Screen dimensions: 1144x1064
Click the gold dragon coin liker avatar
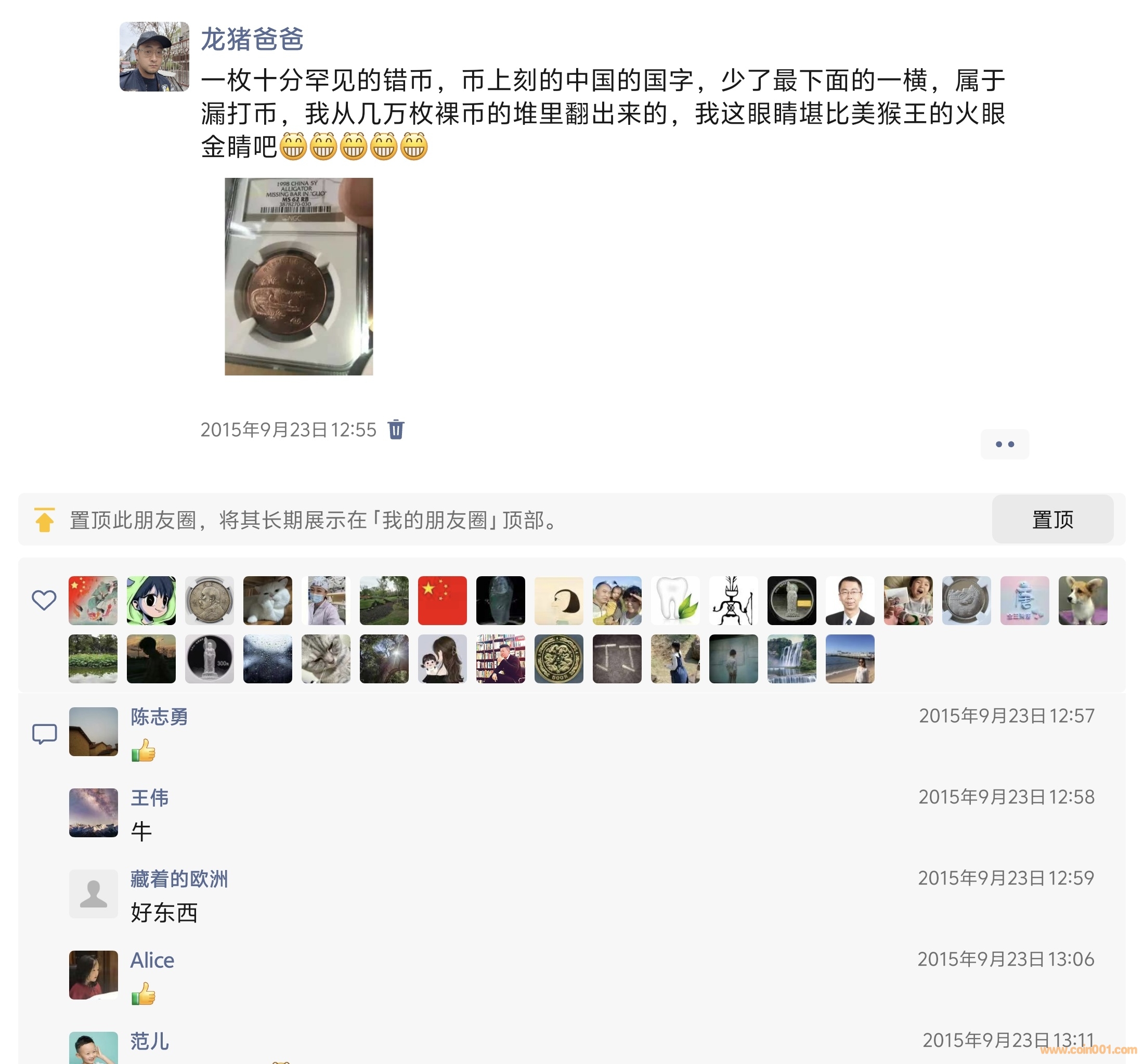point(559,659)
